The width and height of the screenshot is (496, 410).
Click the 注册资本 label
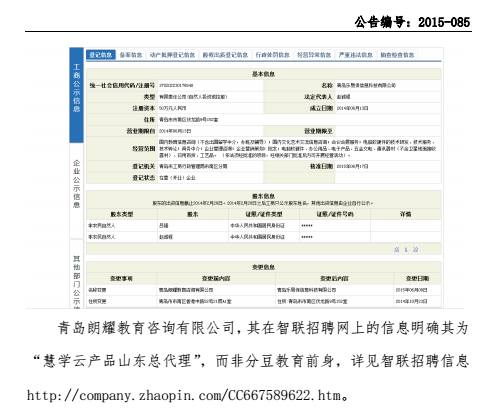click(x=144, y=108)
